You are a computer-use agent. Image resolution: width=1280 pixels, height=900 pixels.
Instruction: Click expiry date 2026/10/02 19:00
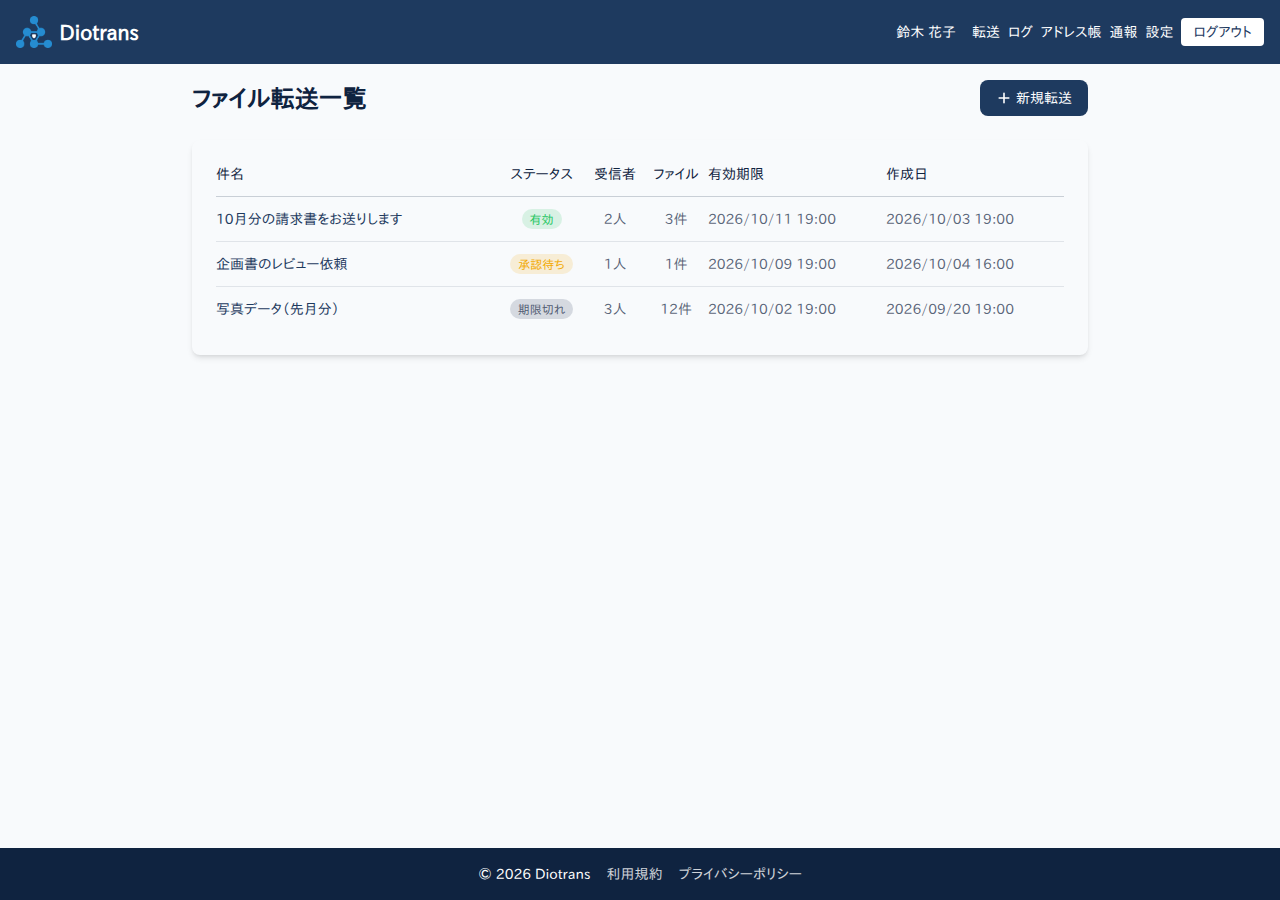click(x=772, y=309)
